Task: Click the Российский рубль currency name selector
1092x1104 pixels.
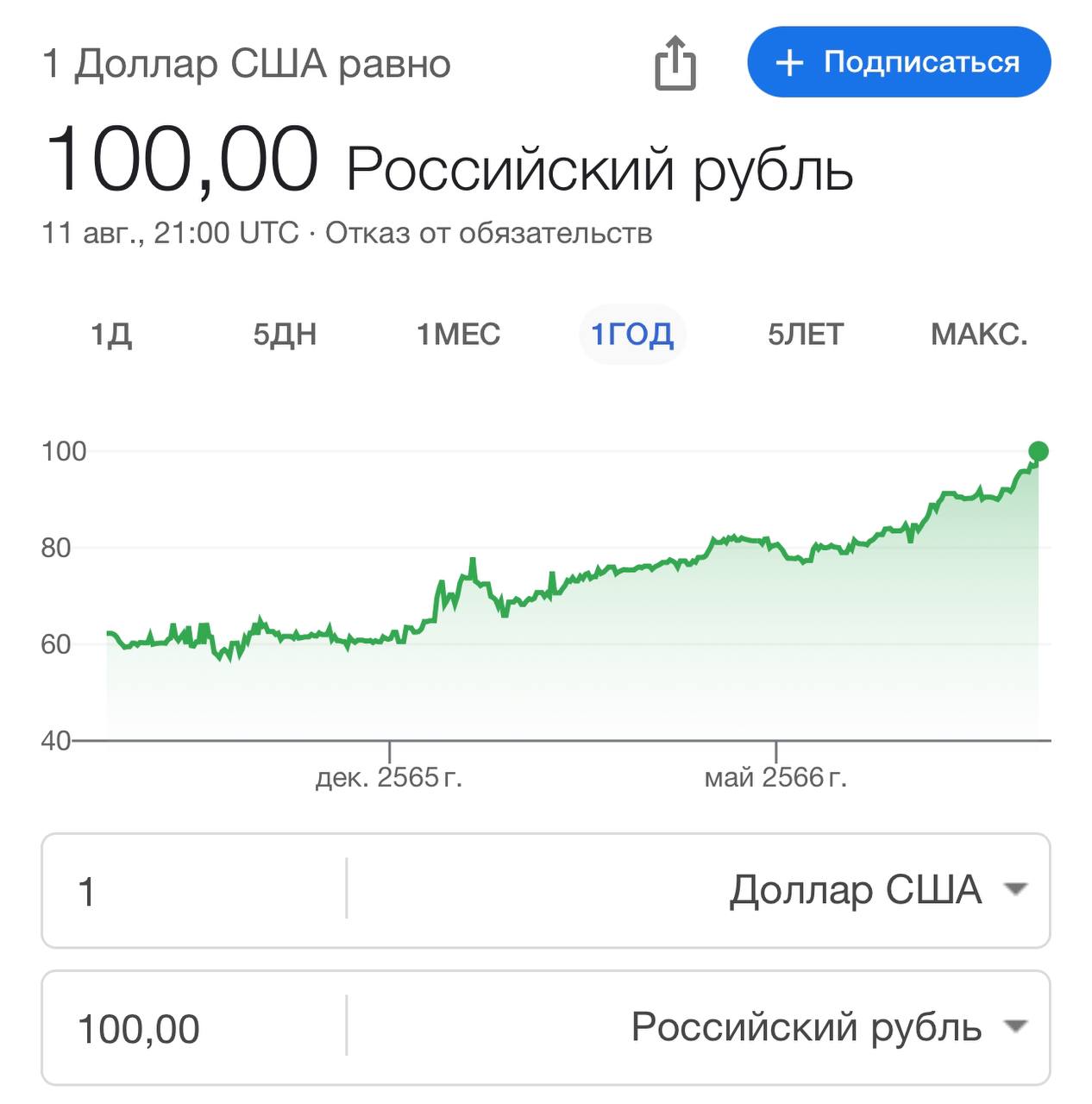Action: click(806, 1027)
